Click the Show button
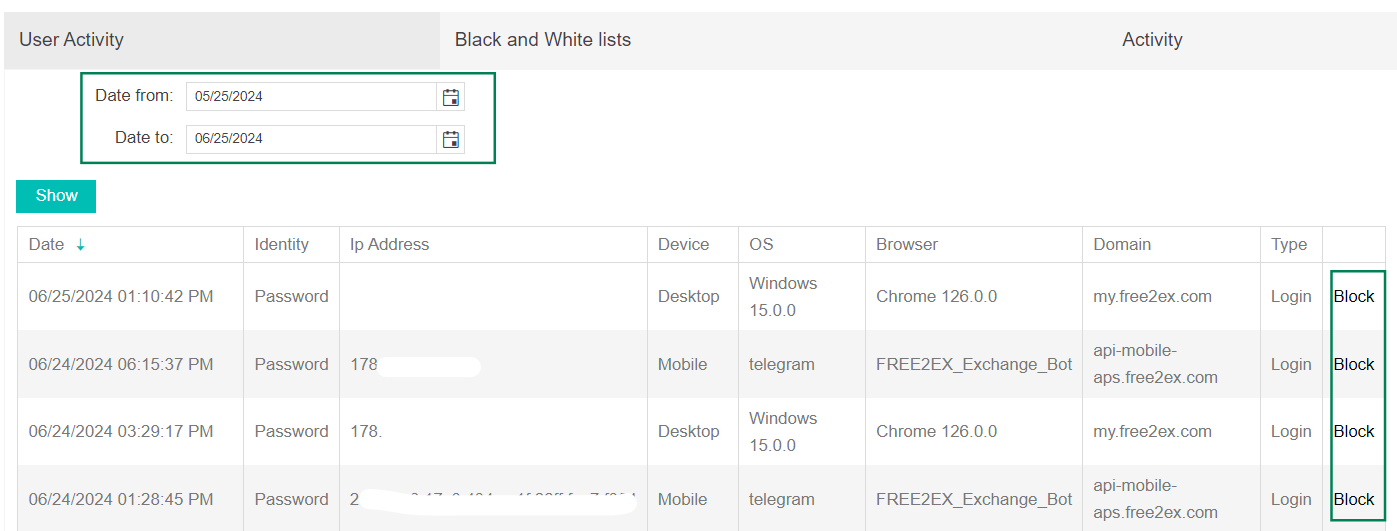1397x531 pixels. point(56,196)
